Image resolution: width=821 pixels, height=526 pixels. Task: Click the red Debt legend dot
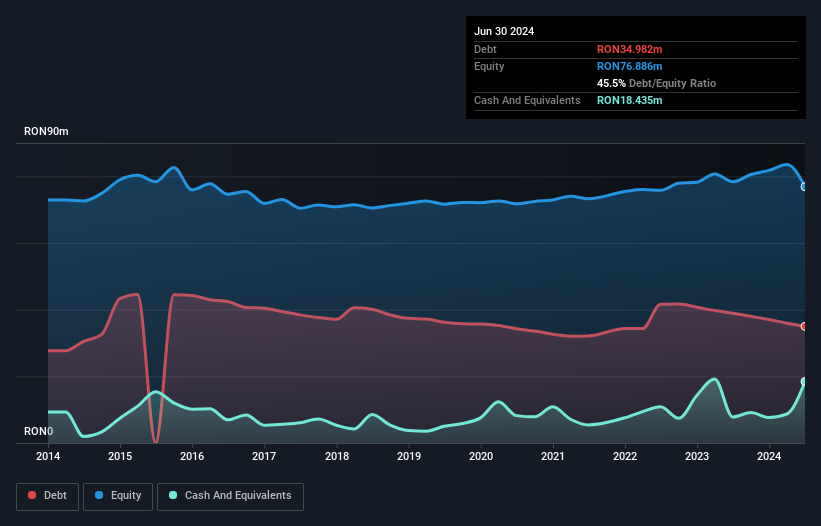32,495
